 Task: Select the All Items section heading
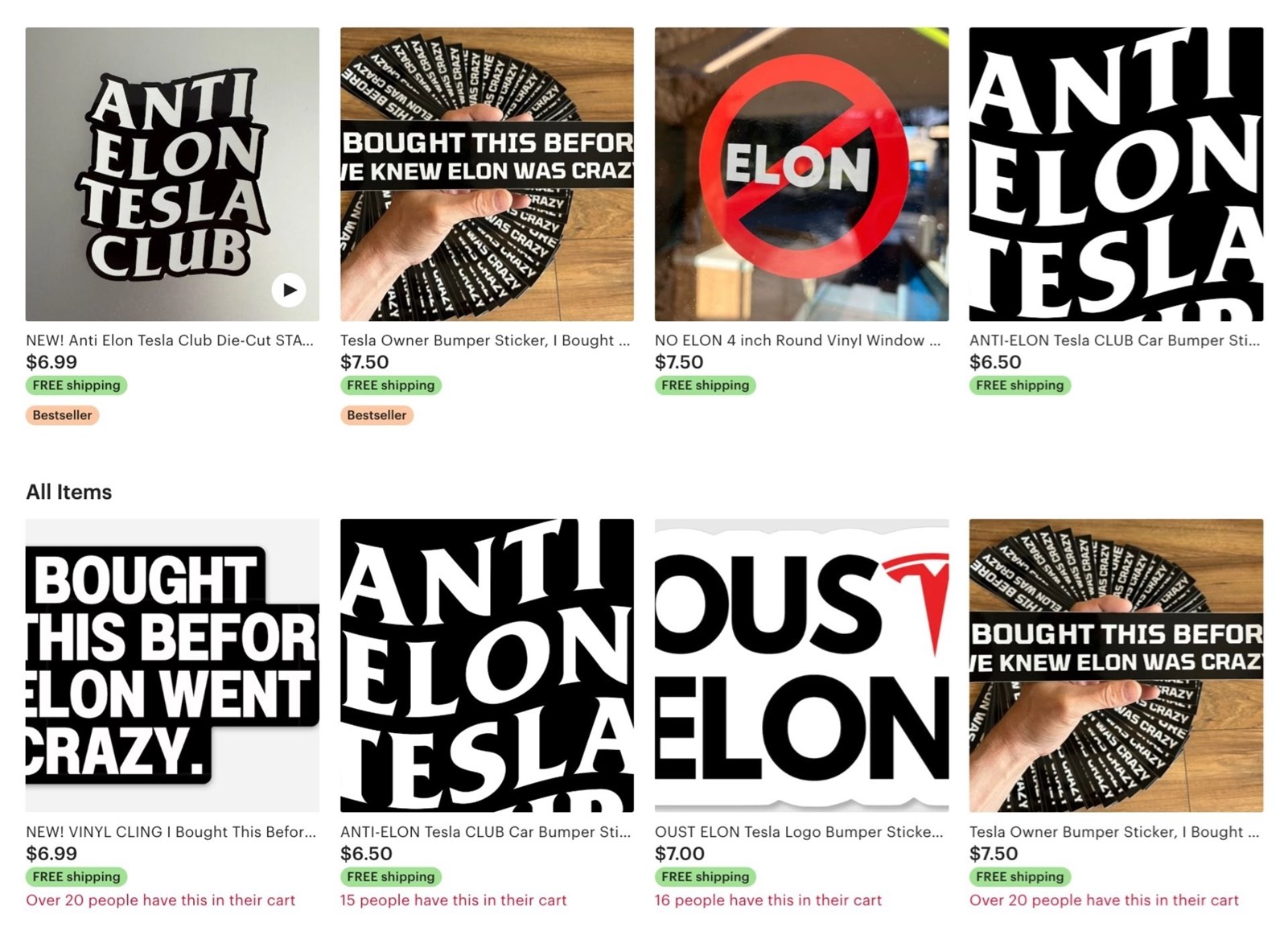click(x=68, y=492)
